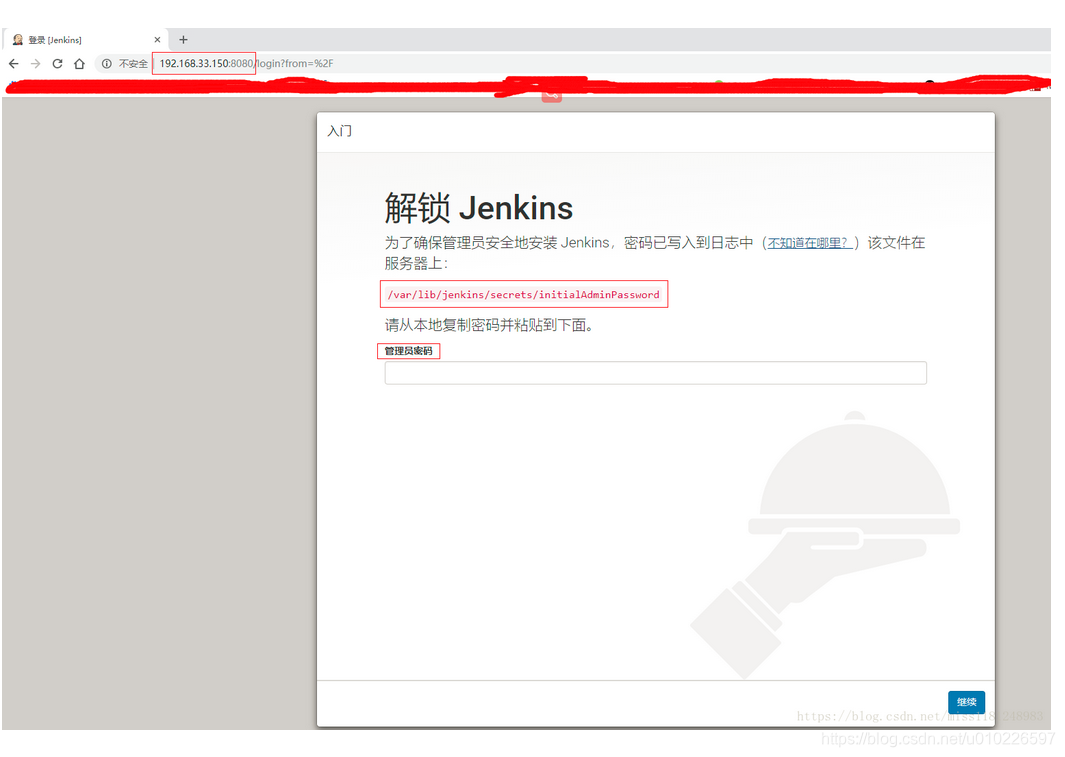The height and width of the screenshot is (757, 1065).
Task: View site info via the 不安全 icon
Action: [107, 64]
